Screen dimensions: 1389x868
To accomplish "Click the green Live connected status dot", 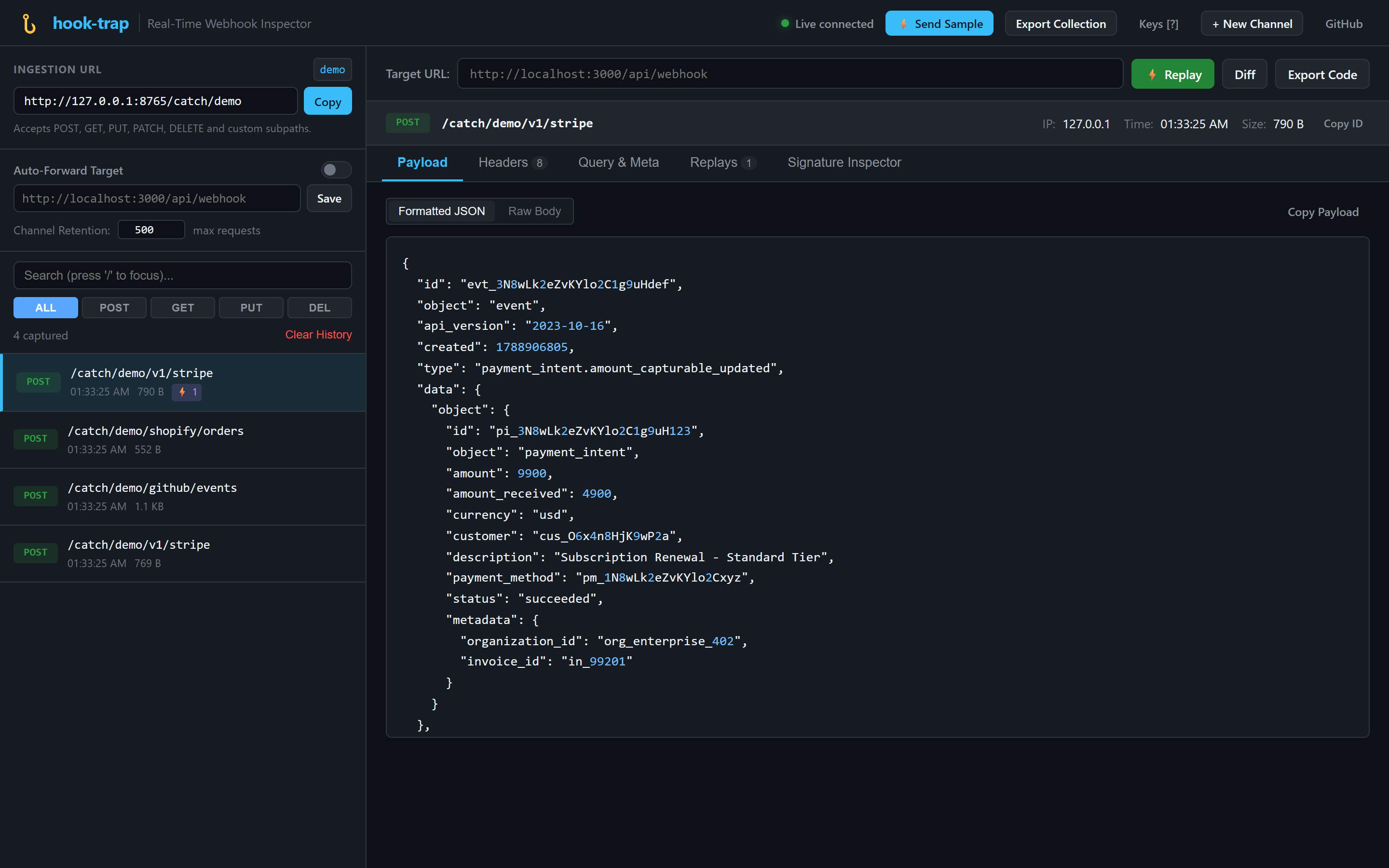I will pos(785,24).
